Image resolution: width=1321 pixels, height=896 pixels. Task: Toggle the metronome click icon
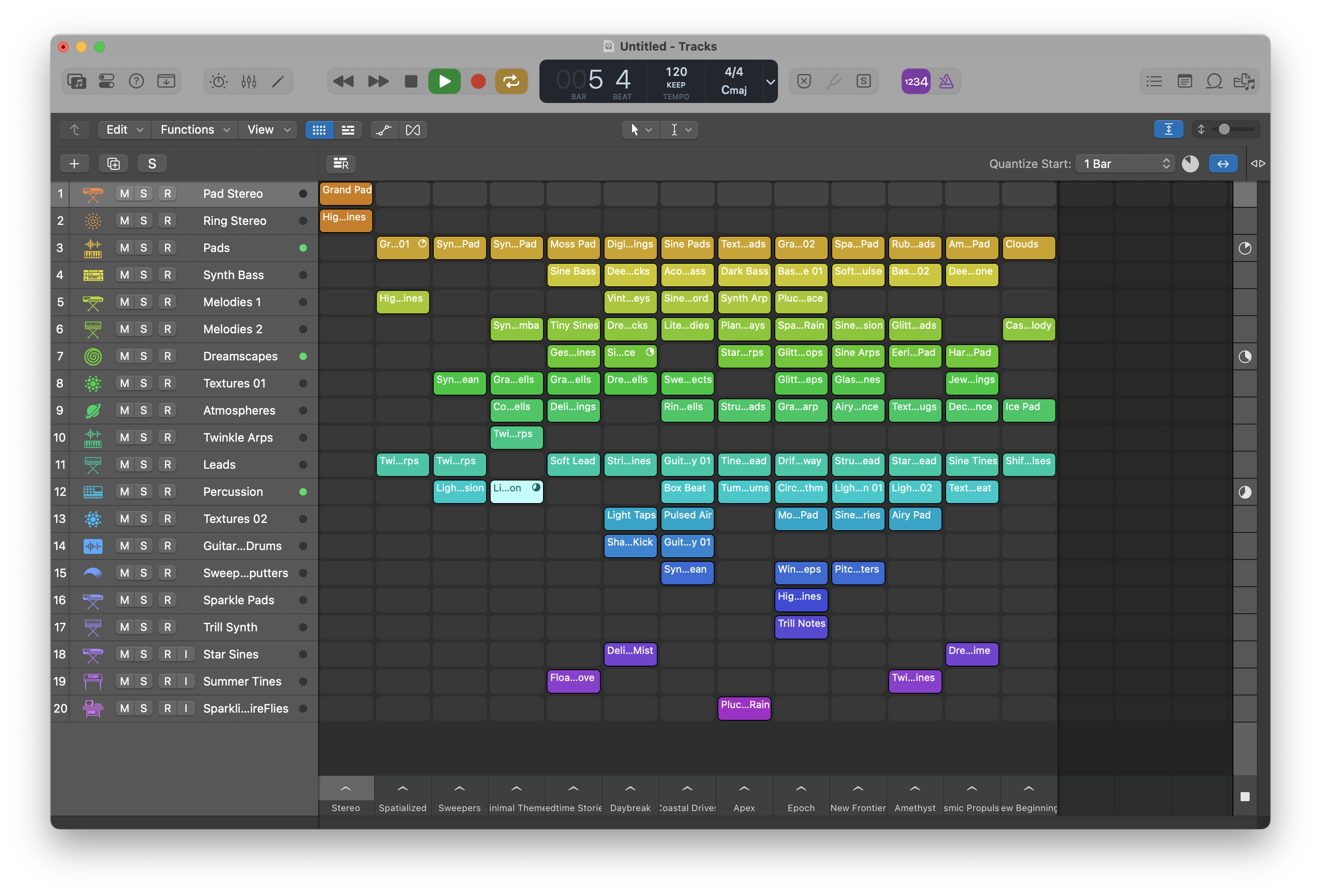click(x=946, y=81)
